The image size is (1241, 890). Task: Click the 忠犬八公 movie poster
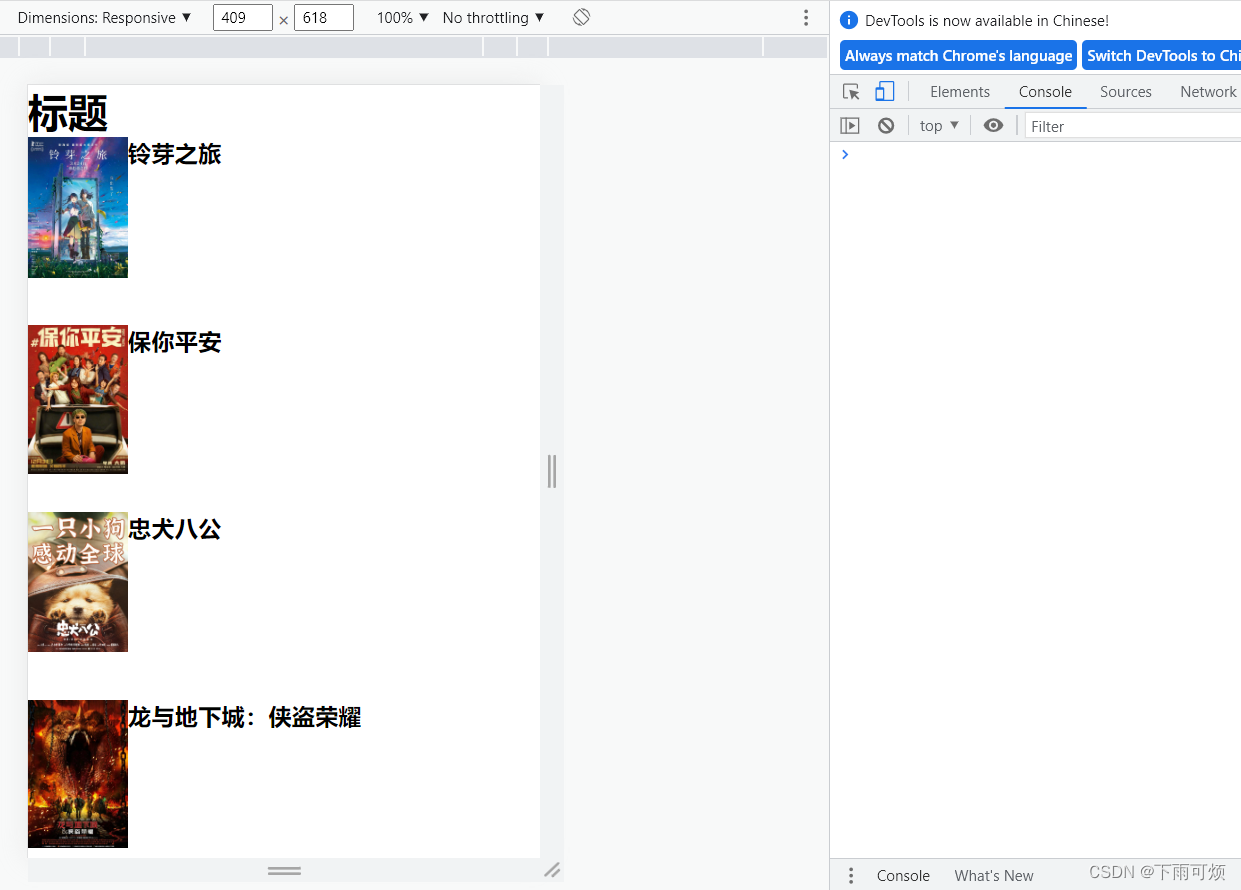[78, 582]
